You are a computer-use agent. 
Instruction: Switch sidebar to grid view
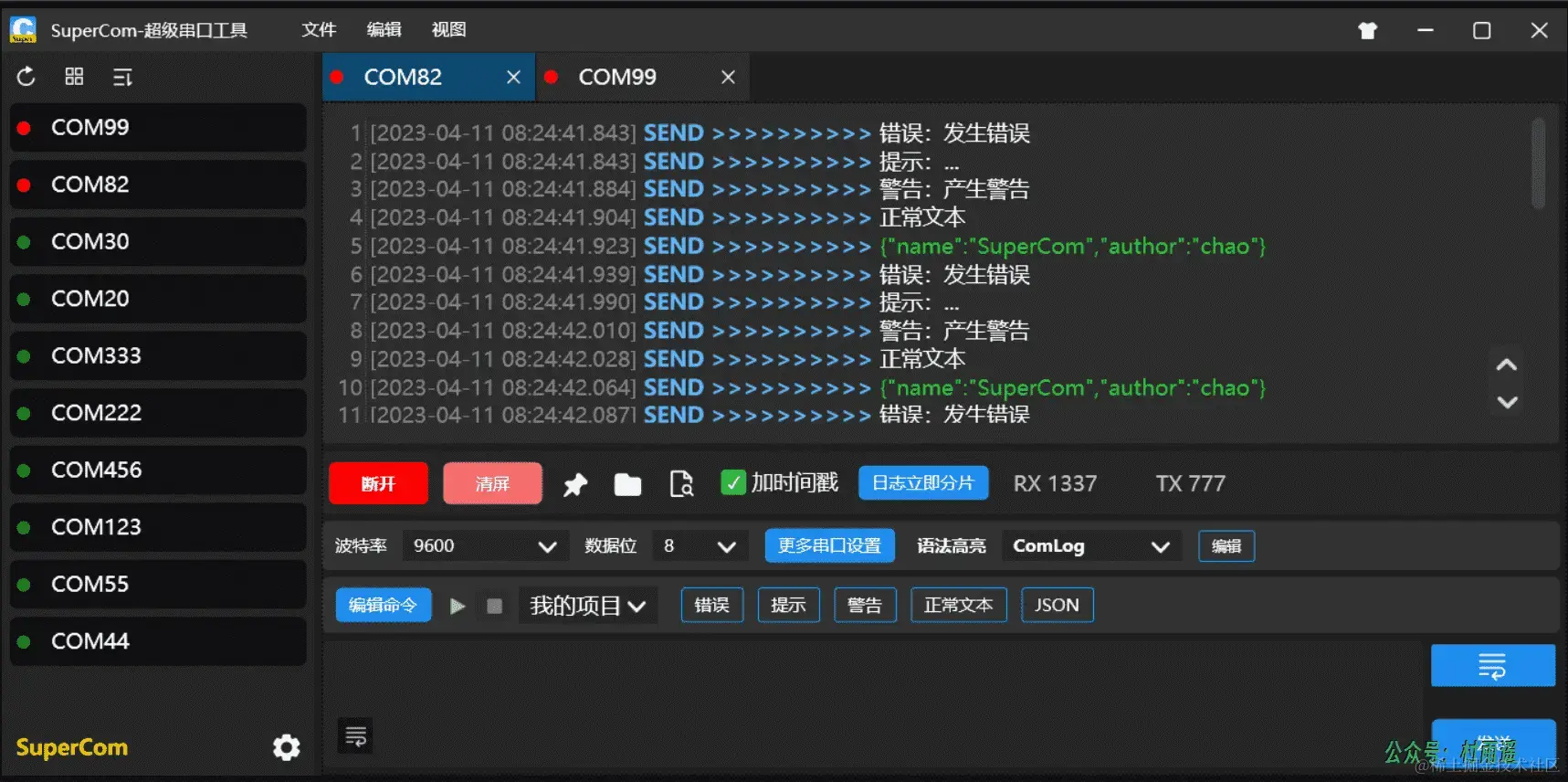[74, 77]
